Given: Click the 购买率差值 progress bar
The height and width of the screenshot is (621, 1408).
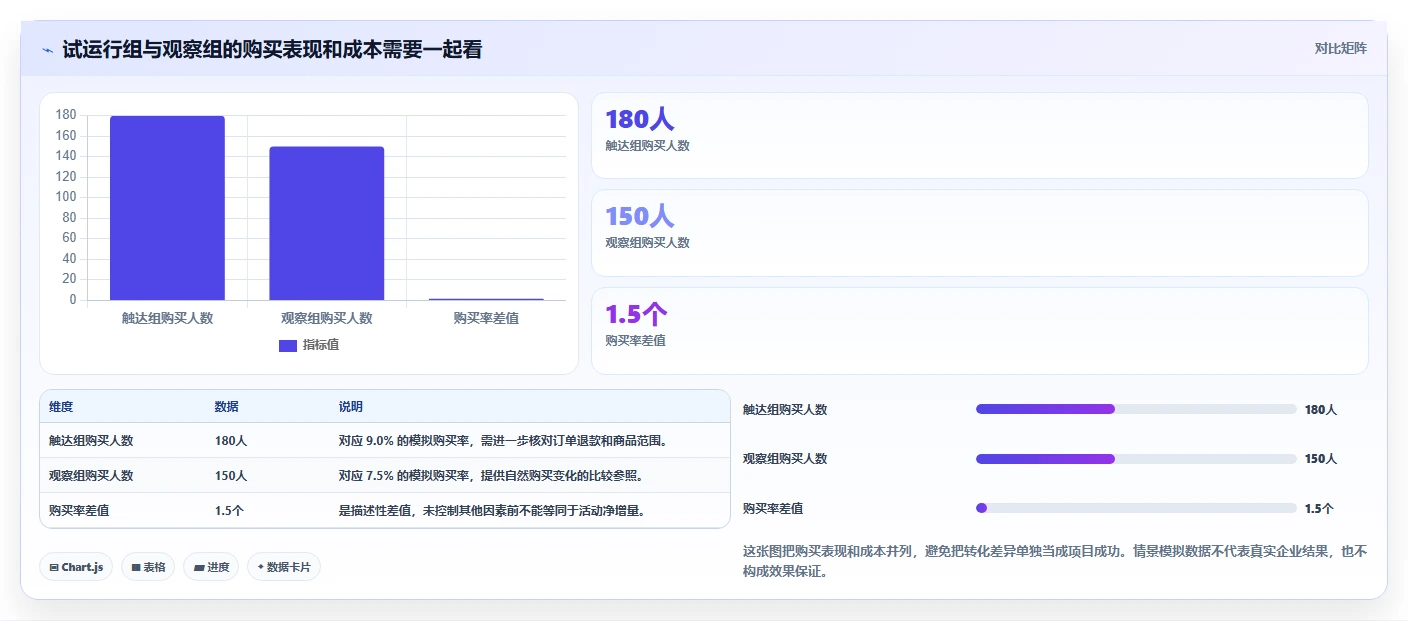Looking at the screenshot, I should pyautogui.click(x=1136, y=508).
